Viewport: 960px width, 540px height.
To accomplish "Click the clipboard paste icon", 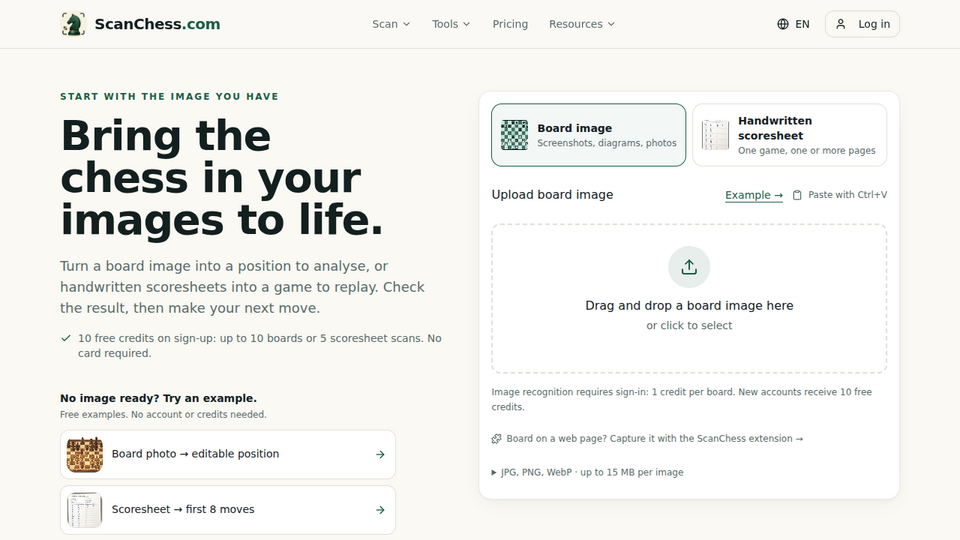I will coord(797,195).
